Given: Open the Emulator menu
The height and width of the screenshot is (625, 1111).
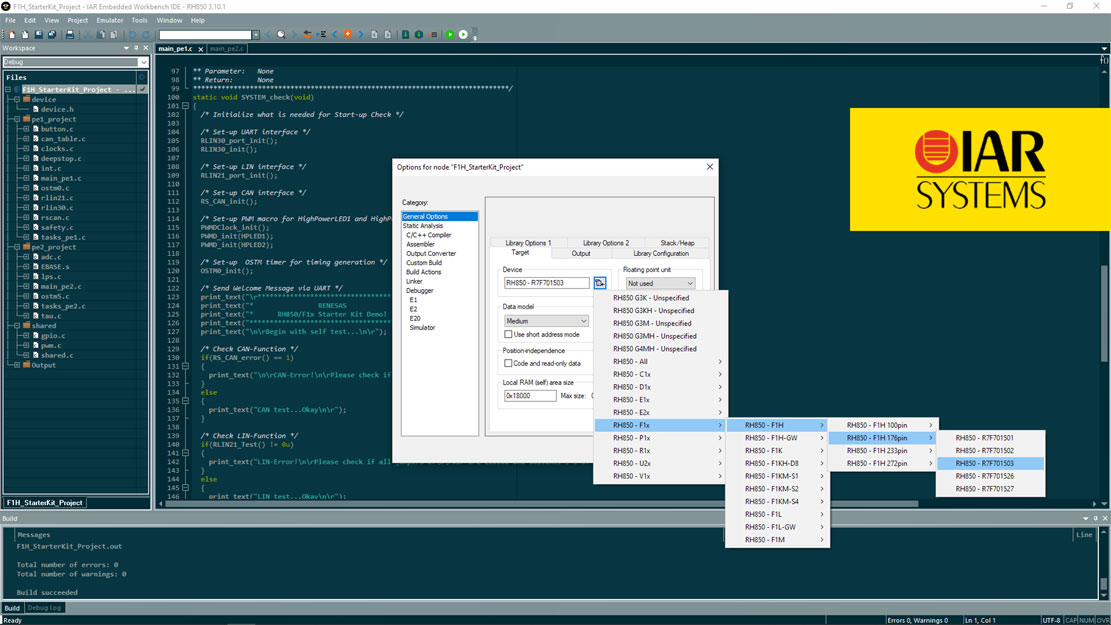Looking at the screenshot, I should pos(110,20).
